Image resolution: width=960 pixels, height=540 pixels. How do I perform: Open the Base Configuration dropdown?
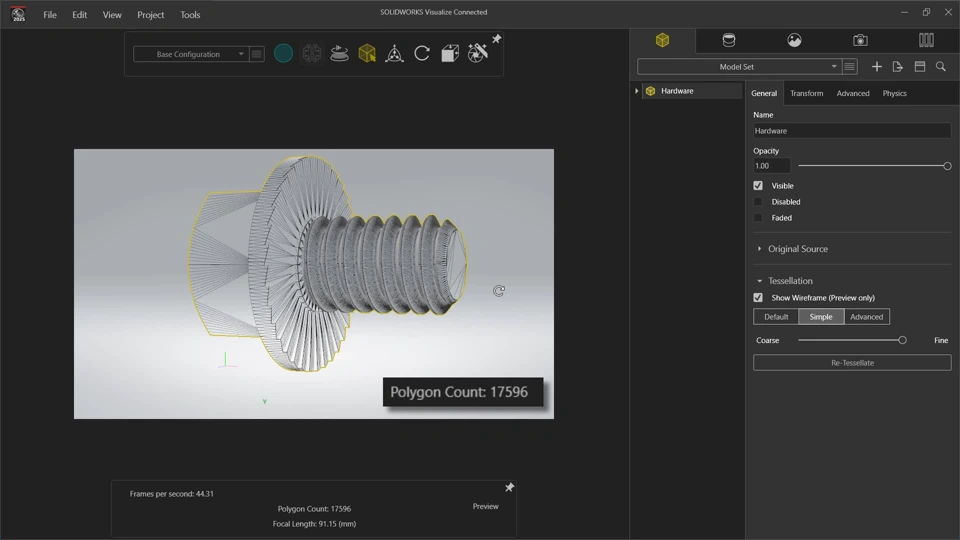click(190, 54)
